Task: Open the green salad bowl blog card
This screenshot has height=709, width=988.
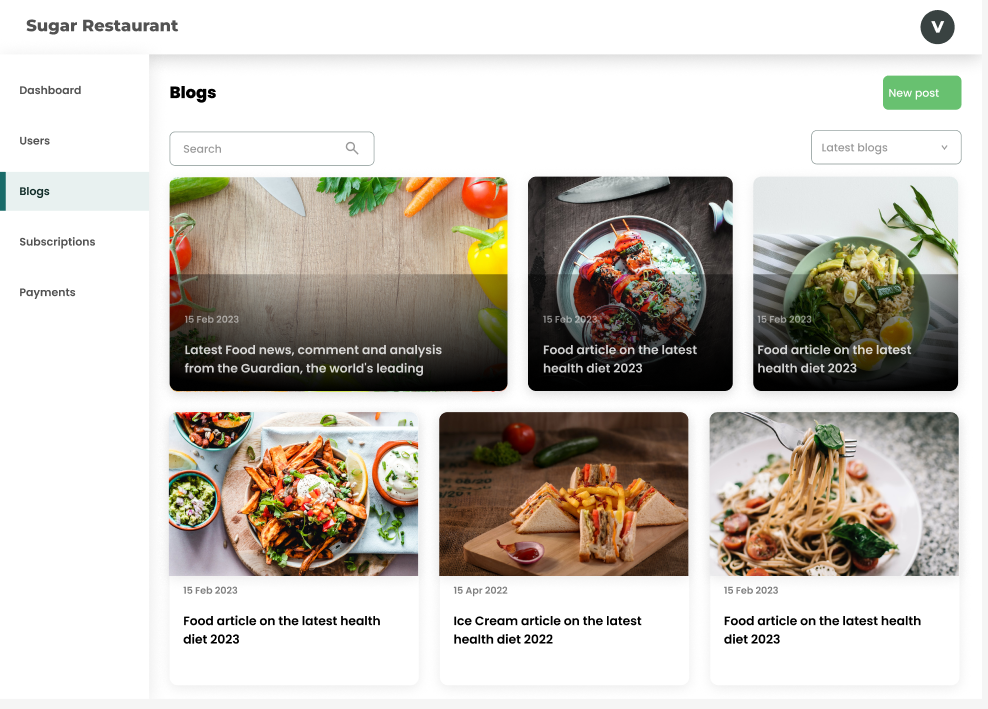Action: pyautogui.click(x=855, y=284)
